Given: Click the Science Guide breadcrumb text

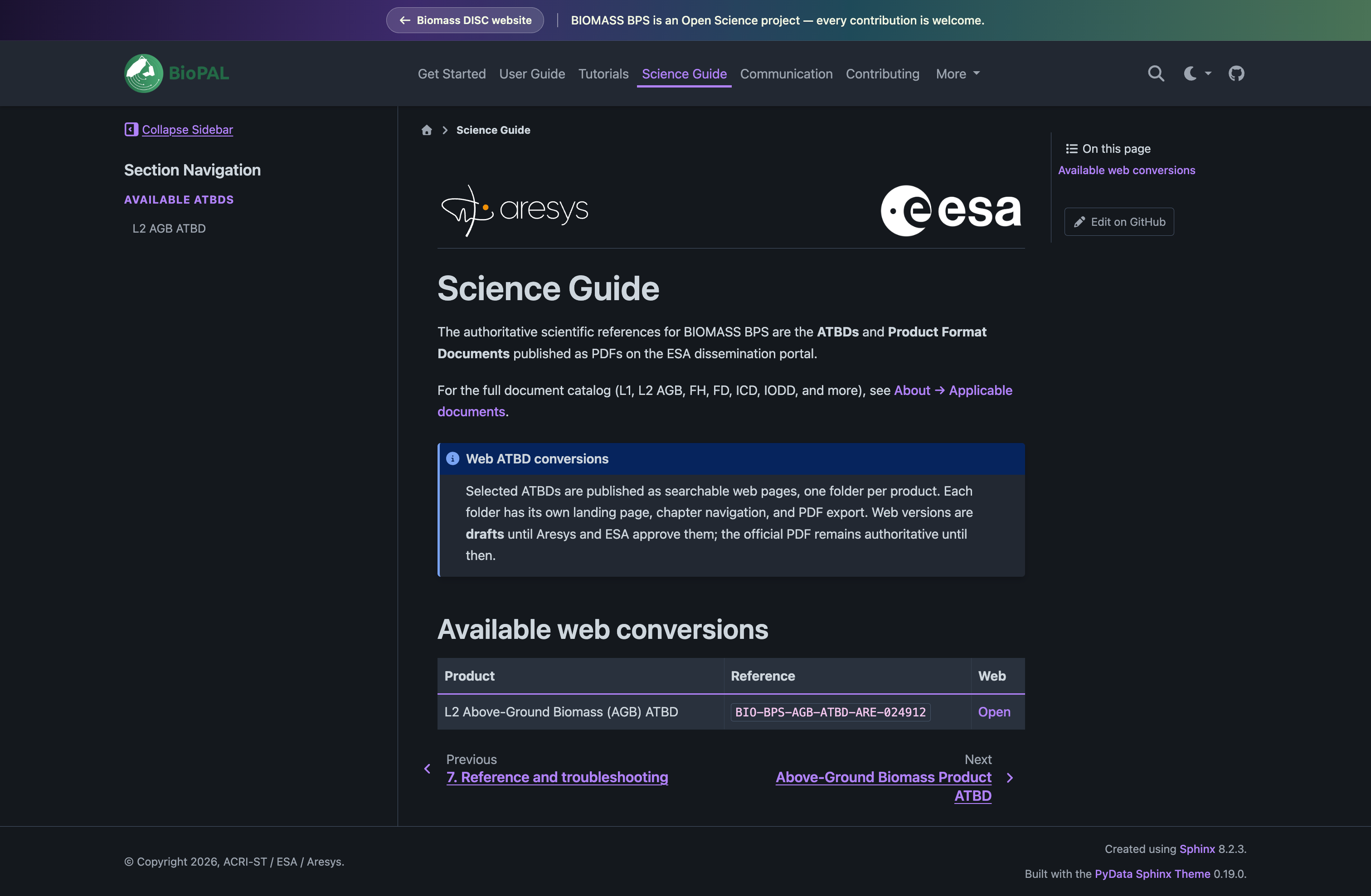Looking at the screenshot, I should [493, 130].
